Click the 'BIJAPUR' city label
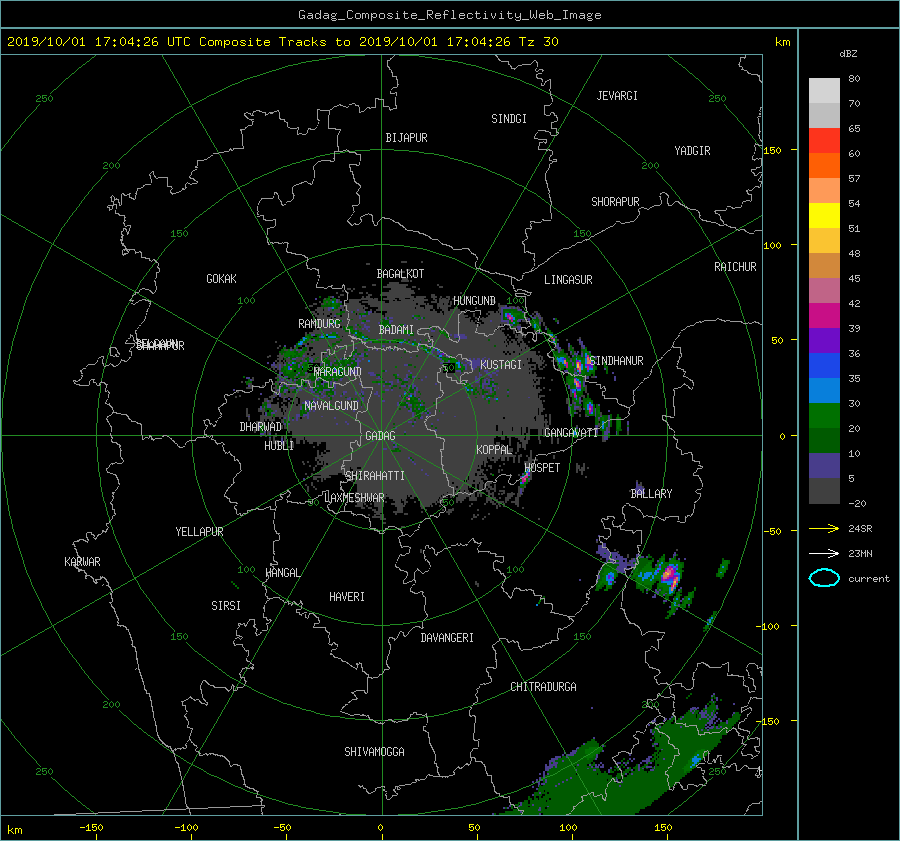 point(406,138)
